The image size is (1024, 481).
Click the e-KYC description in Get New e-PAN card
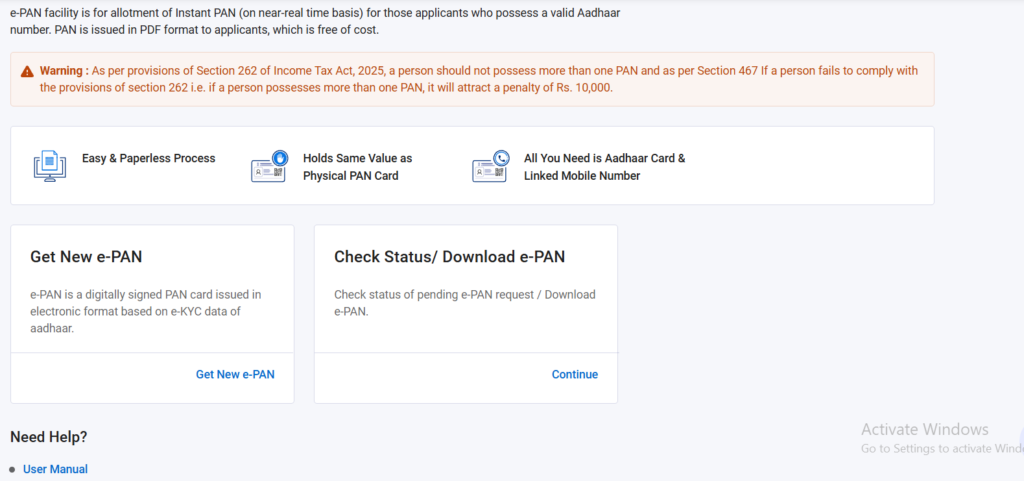145,311
